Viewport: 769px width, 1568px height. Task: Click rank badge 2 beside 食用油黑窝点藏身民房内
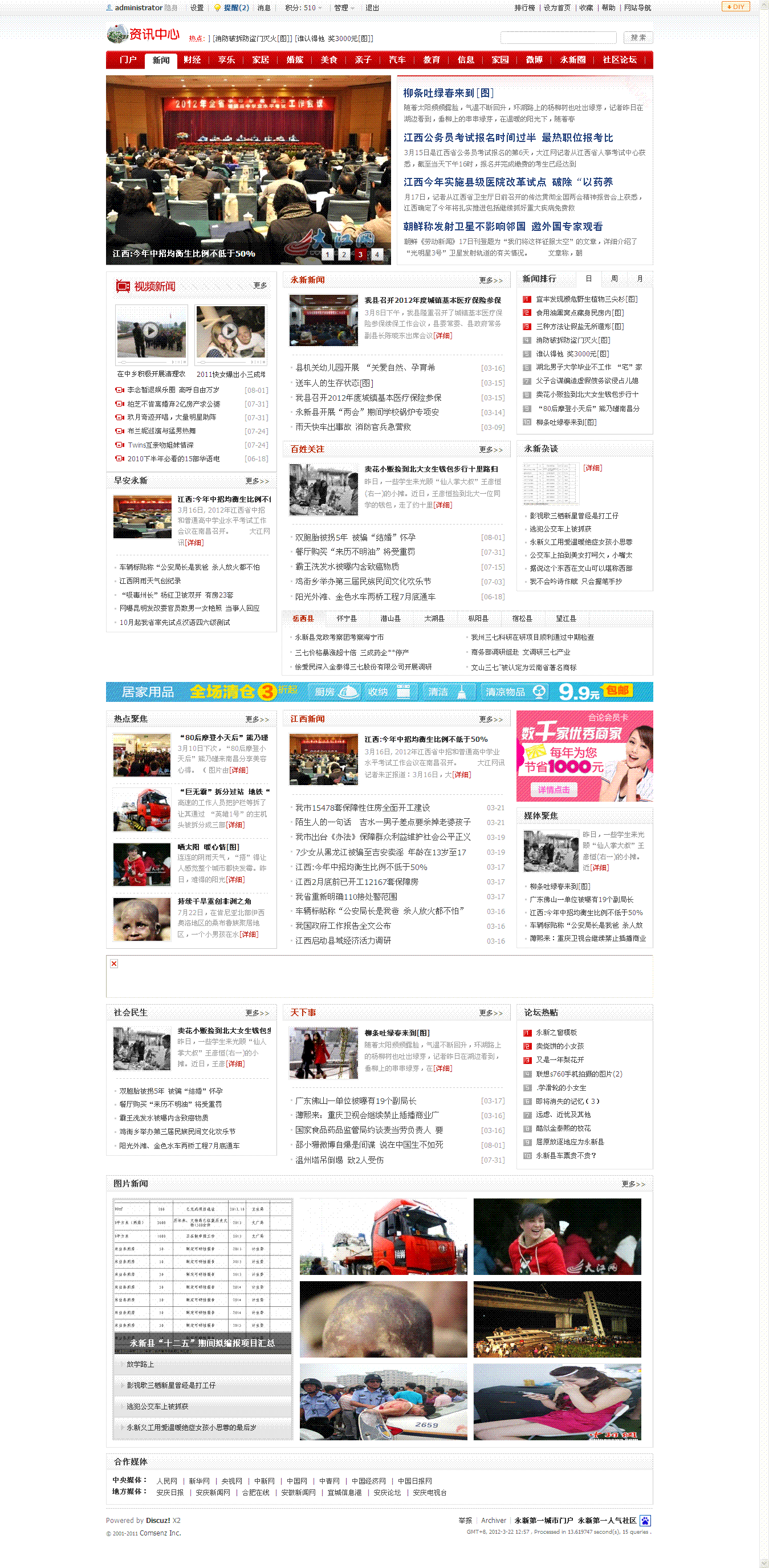[x=527, y=313]
